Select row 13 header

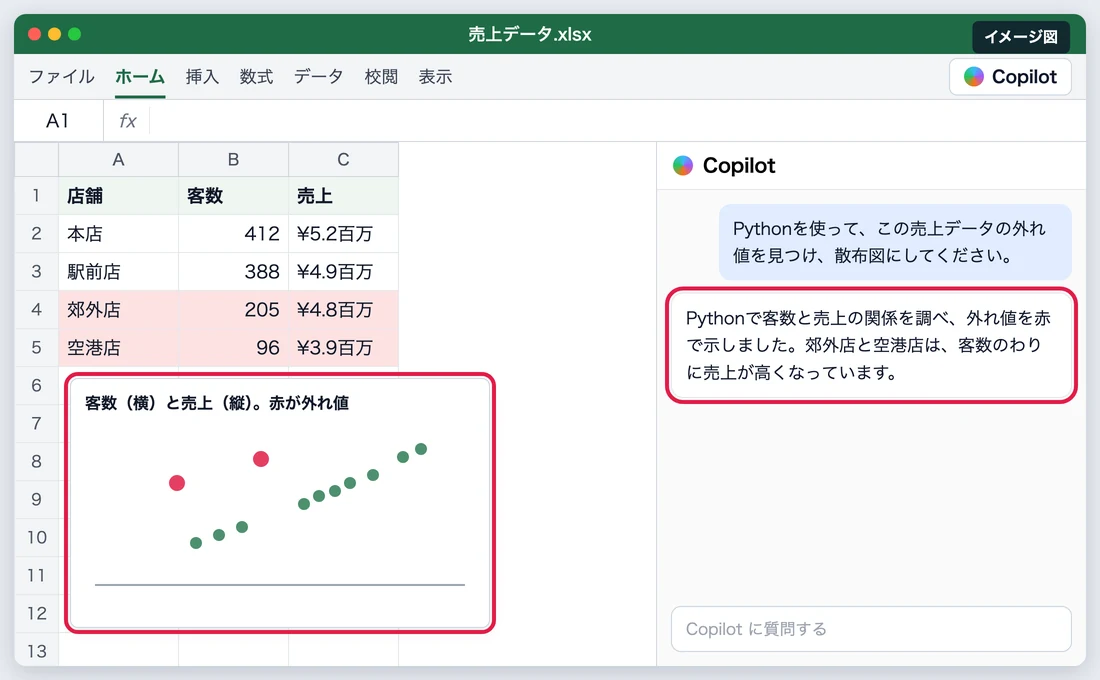36,651
